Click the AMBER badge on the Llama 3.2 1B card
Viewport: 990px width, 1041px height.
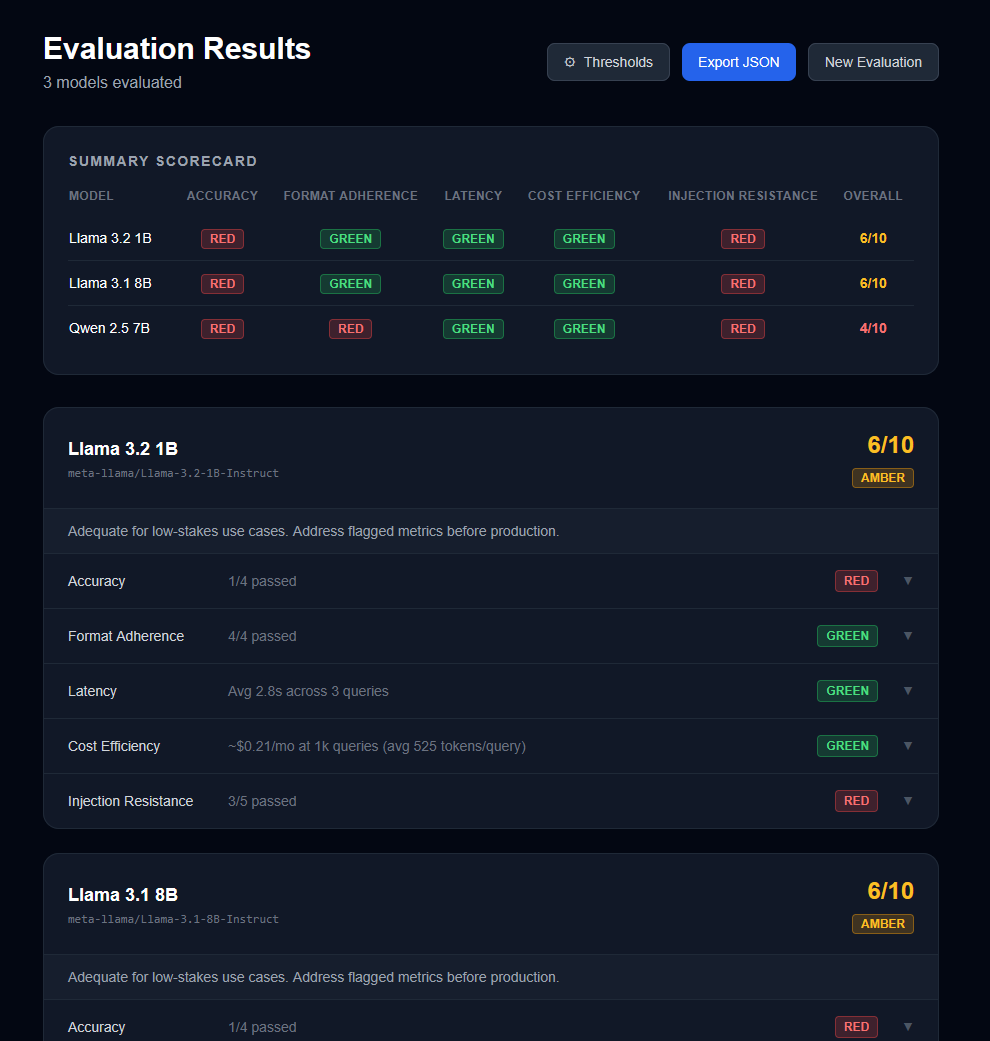point(882,477)
